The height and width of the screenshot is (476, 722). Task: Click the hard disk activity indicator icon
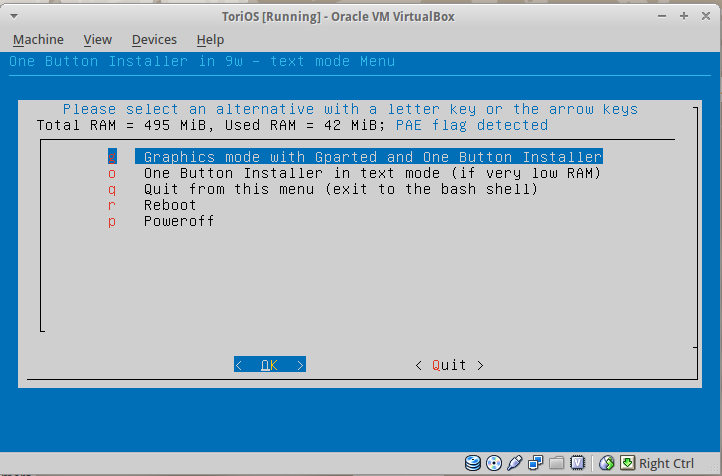coord(473,463)
